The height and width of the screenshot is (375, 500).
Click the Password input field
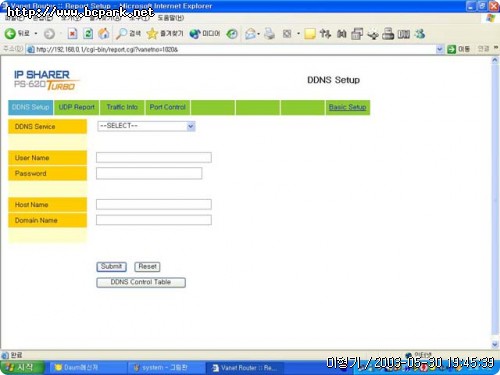coord(149,173)
